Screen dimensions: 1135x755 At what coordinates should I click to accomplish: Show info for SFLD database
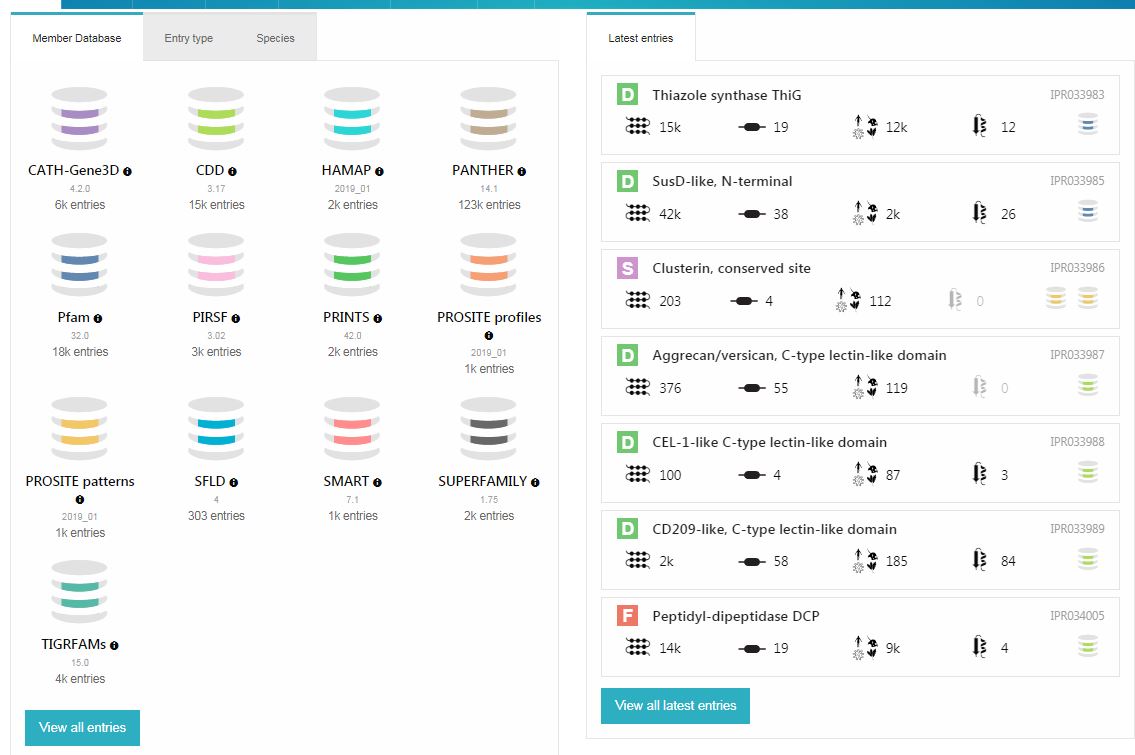pos(234,482)
